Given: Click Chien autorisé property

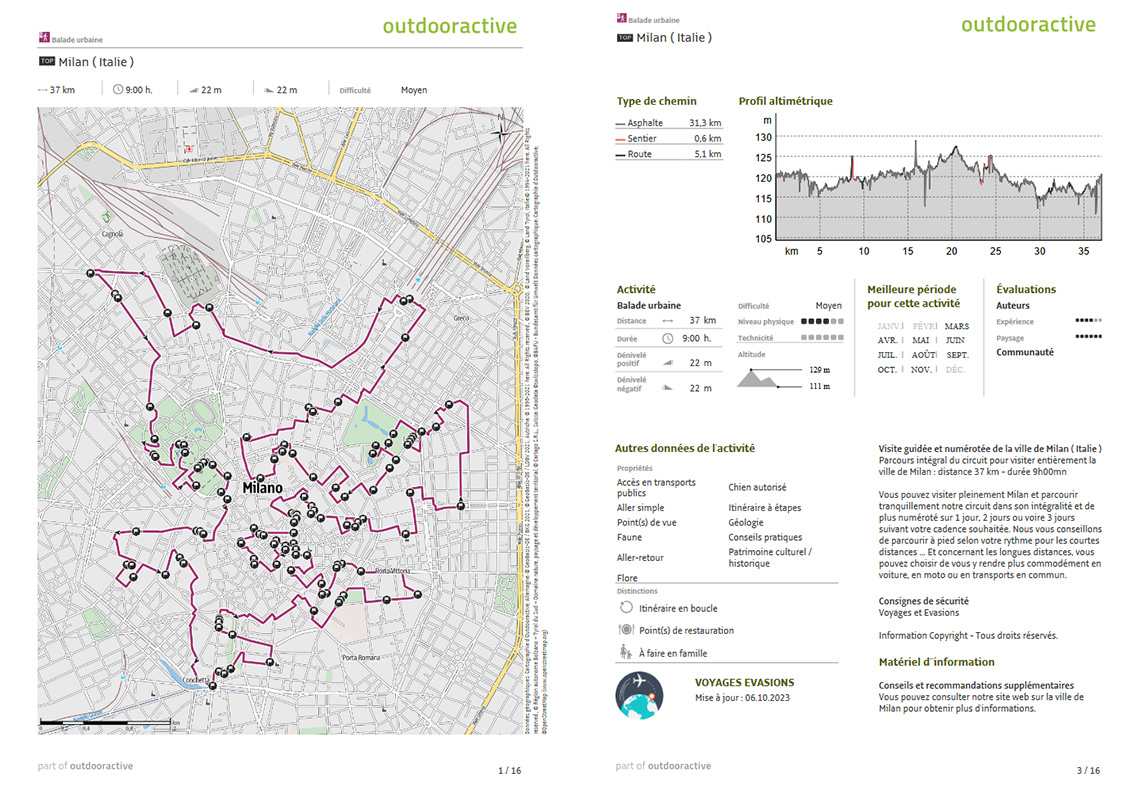Looking at the screenshot, I should [758, 487].
